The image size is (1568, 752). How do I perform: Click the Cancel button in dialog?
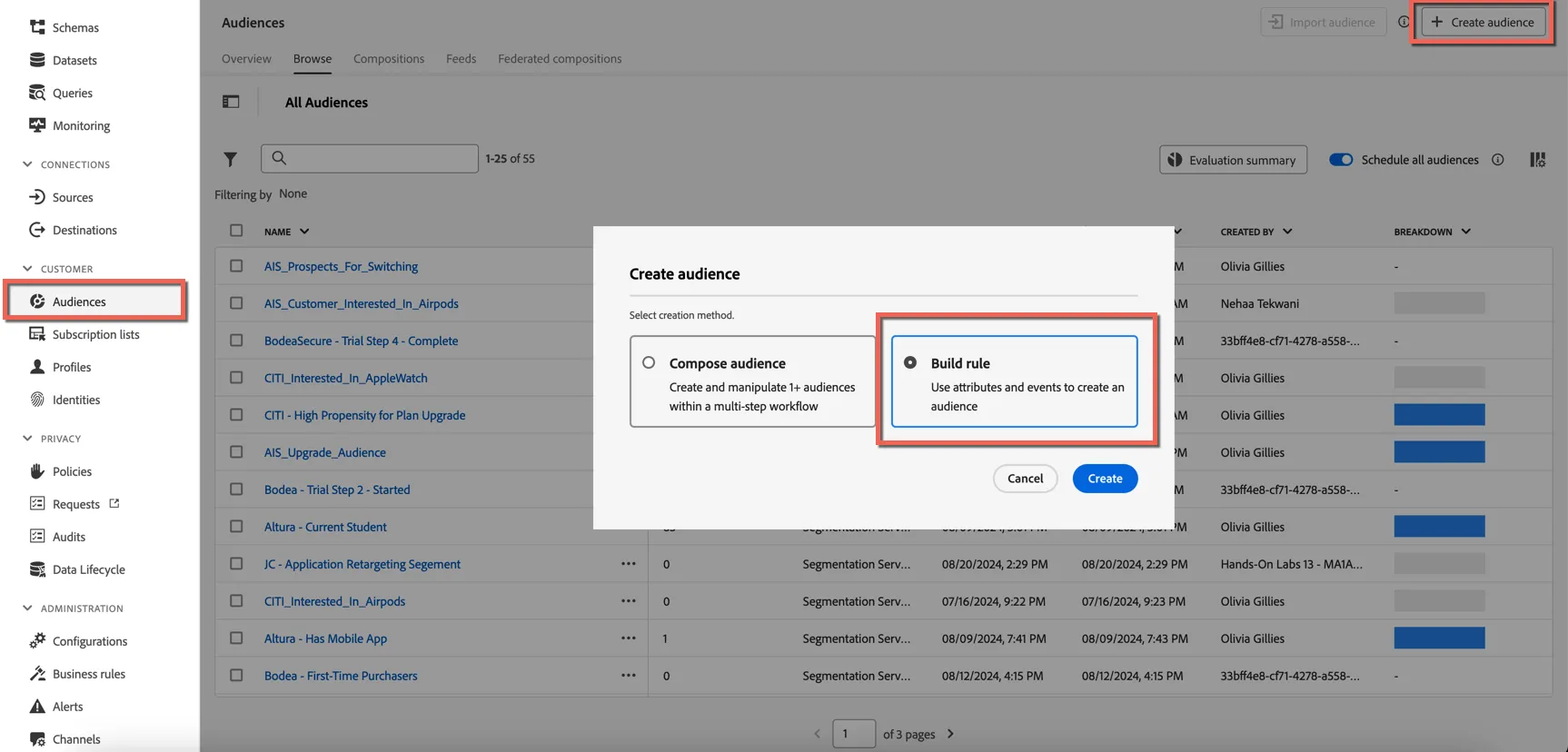[1025, 478]
